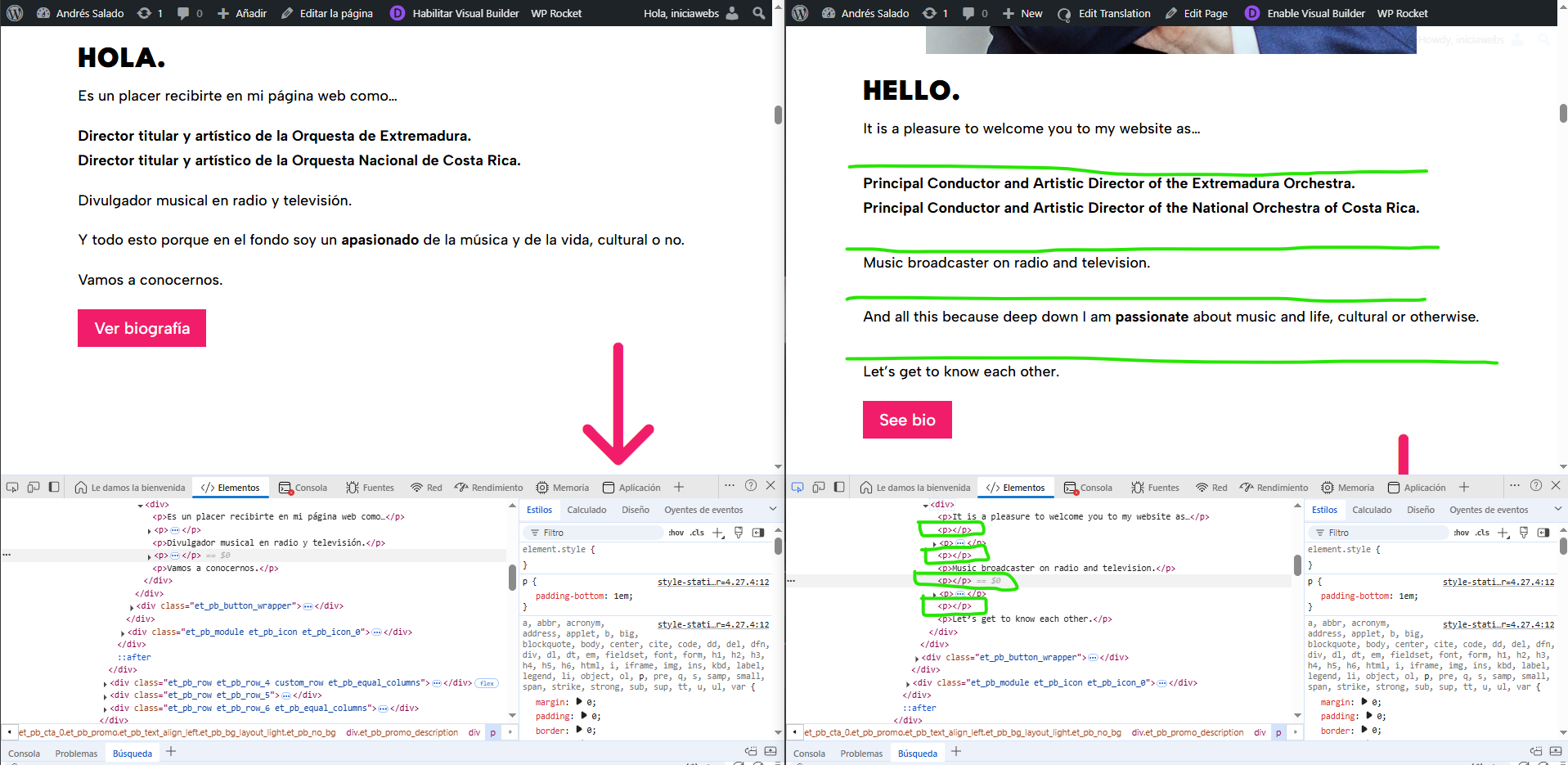
Task: Toggle the .cls class editor in right Estilos
Action: (1482, 533)
